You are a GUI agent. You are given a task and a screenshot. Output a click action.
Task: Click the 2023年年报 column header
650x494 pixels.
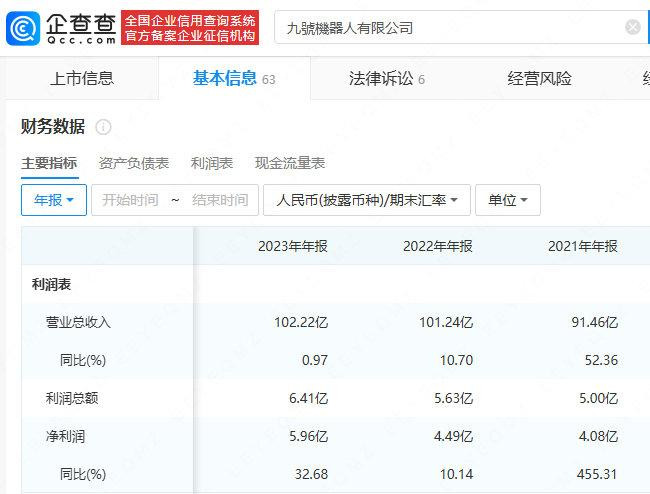click(293, 246)
